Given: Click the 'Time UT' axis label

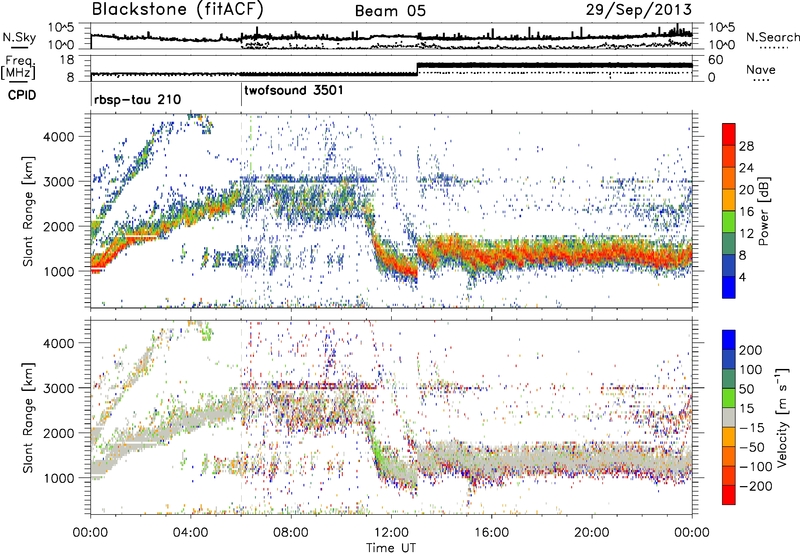Looking at the screenshot, I should tap(391, 547).
